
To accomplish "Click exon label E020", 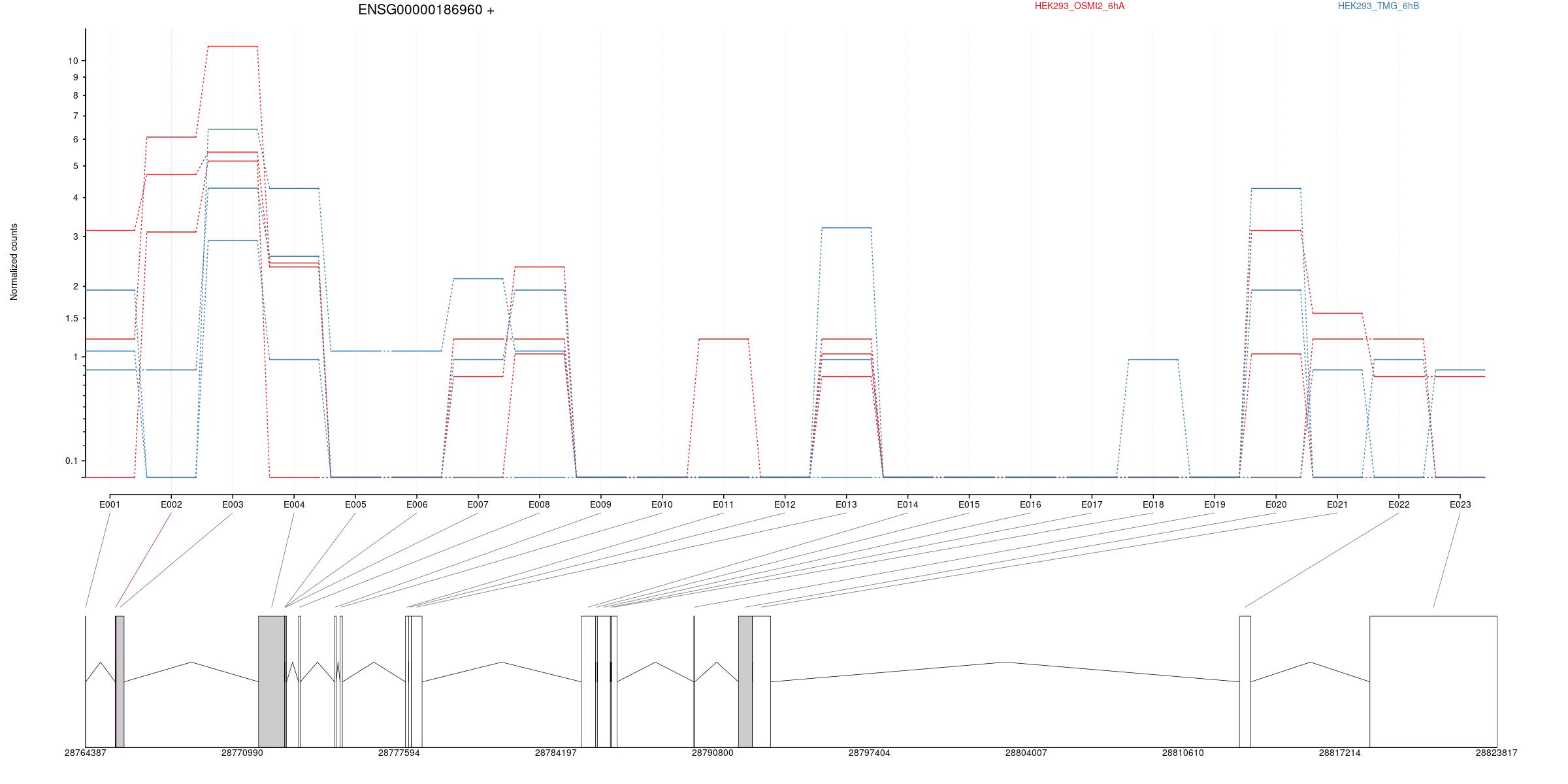I will click(1276, 504).
